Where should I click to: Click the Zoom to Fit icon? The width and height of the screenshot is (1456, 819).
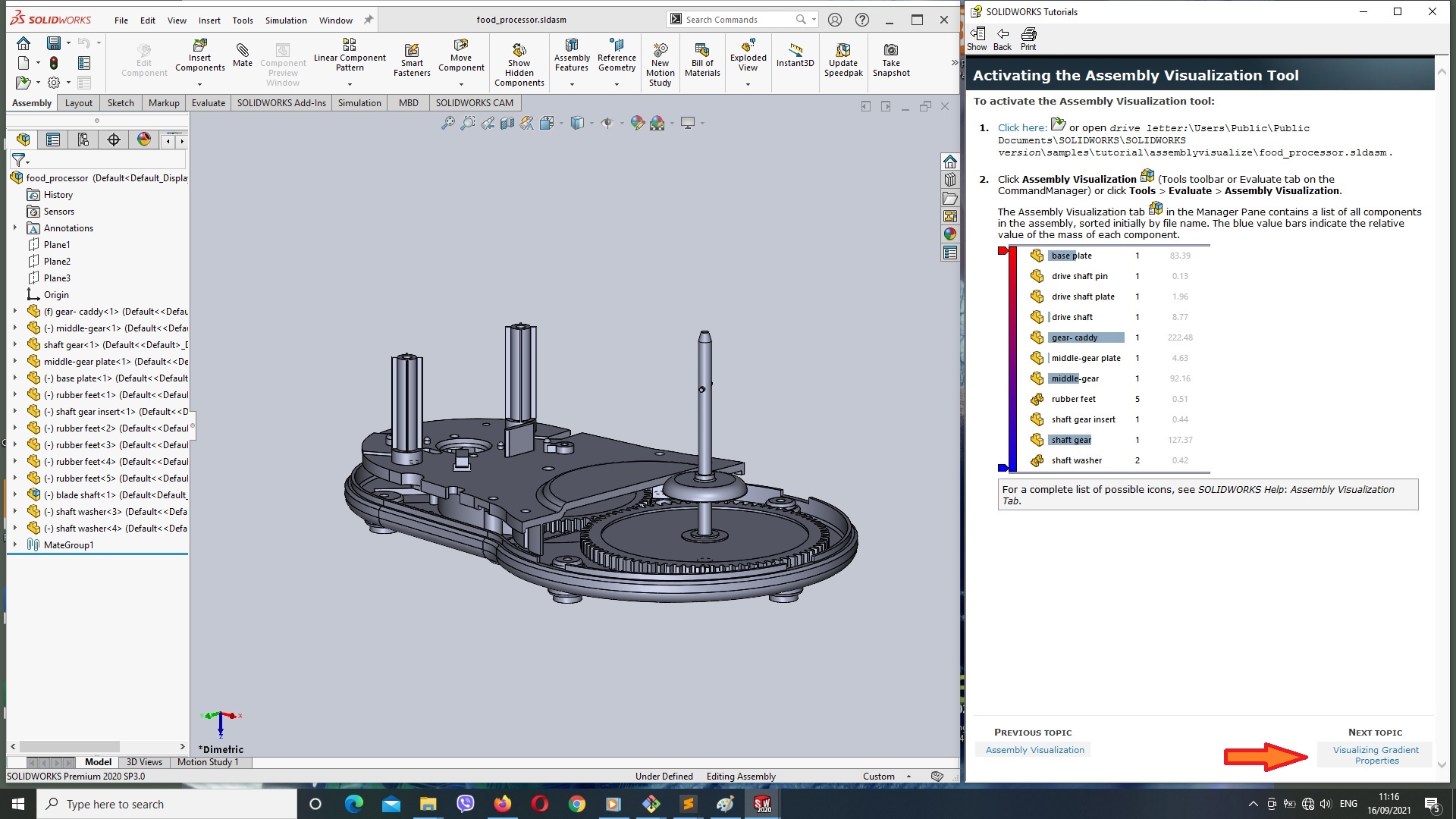tap(447, 123)
